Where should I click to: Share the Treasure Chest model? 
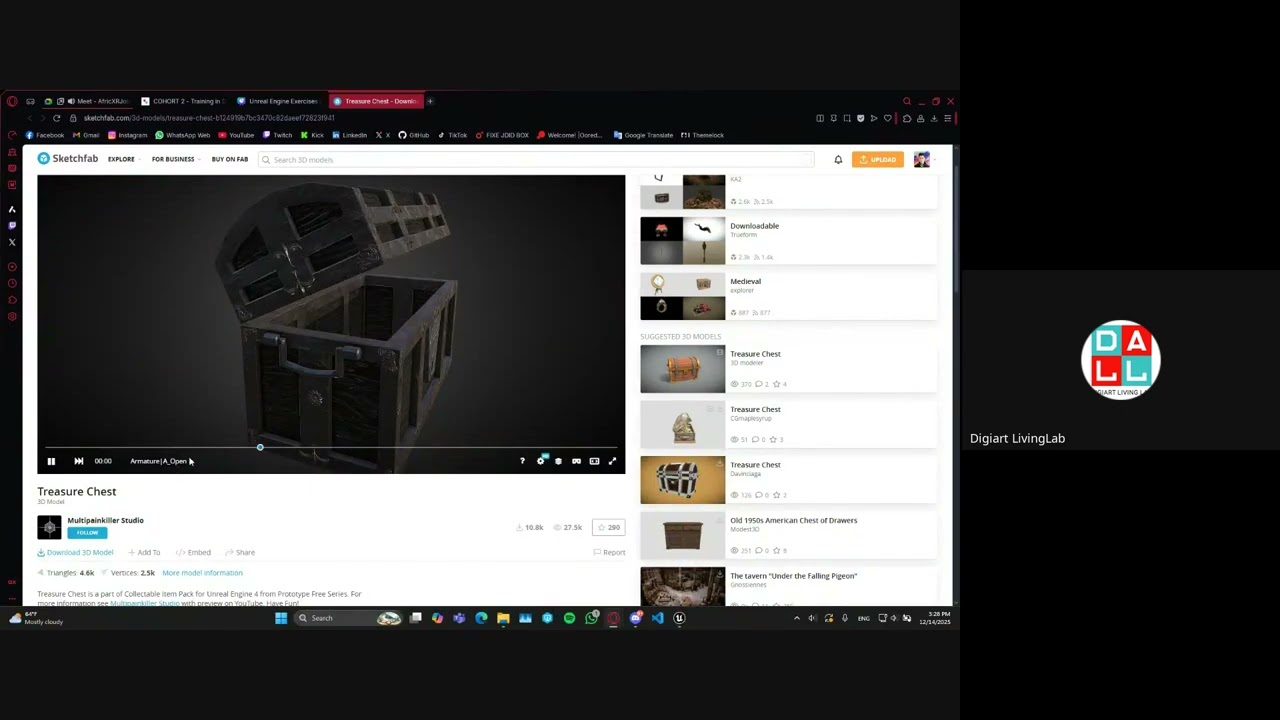coord(240,552)
